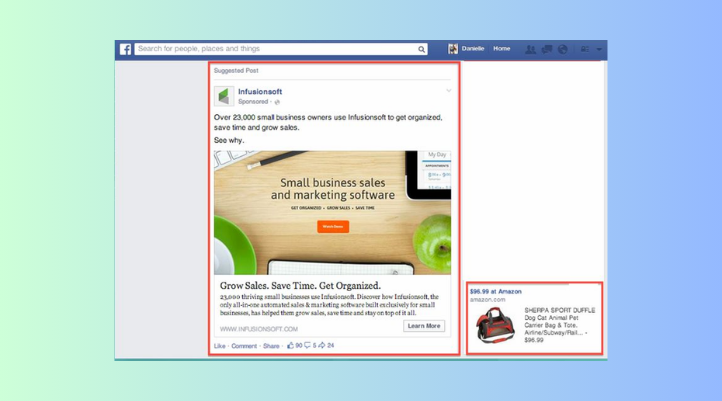
Task: Open the privacy shortcuts icon
Action: pyautogui.click(x=585, y=49)
